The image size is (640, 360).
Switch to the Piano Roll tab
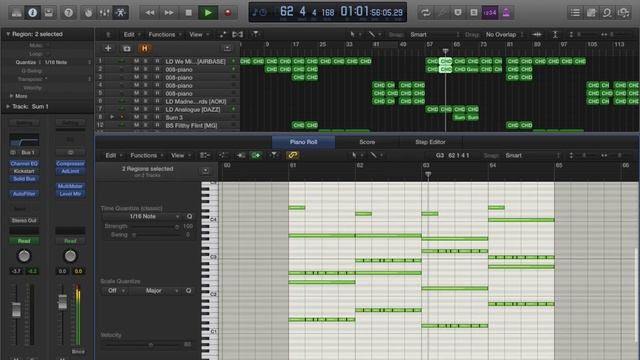tap(303, 142)
